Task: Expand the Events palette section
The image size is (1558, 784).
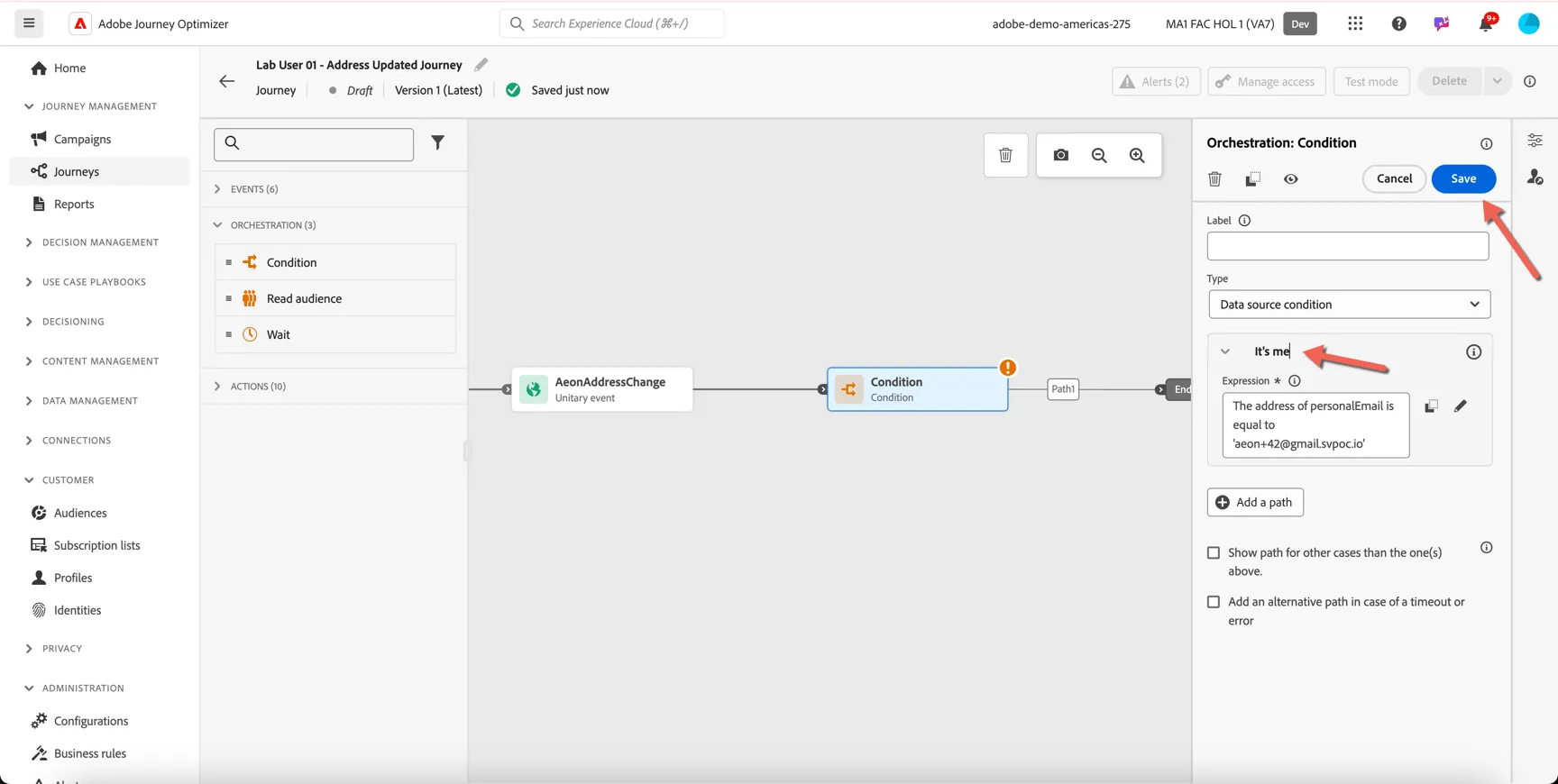Action: (217, 189)
